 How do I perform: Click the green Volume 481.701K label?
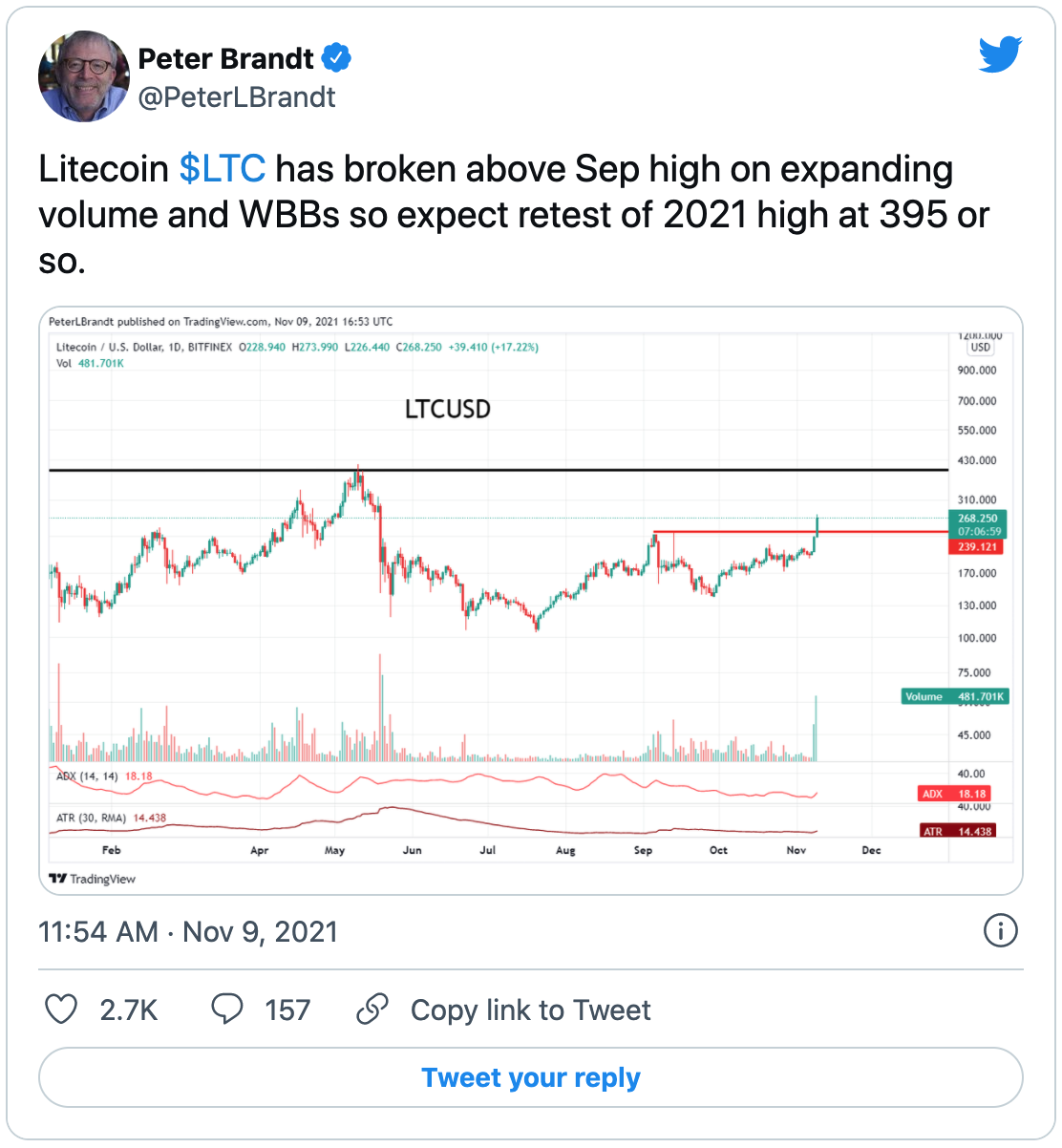(955, 696)
